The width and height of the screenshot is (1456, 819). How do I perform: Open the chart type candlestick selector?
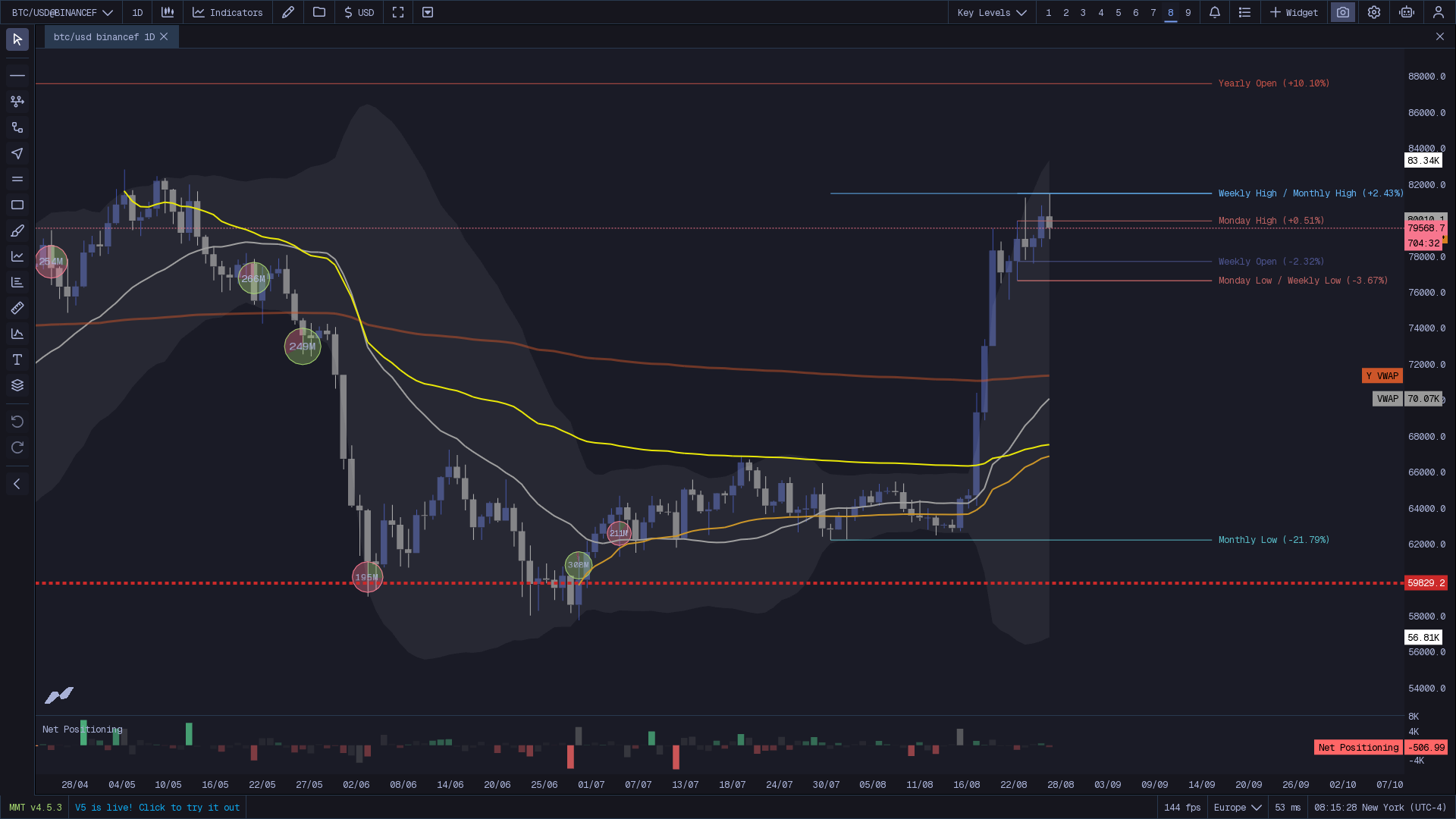pyautogui.click(x=168, y=12)
